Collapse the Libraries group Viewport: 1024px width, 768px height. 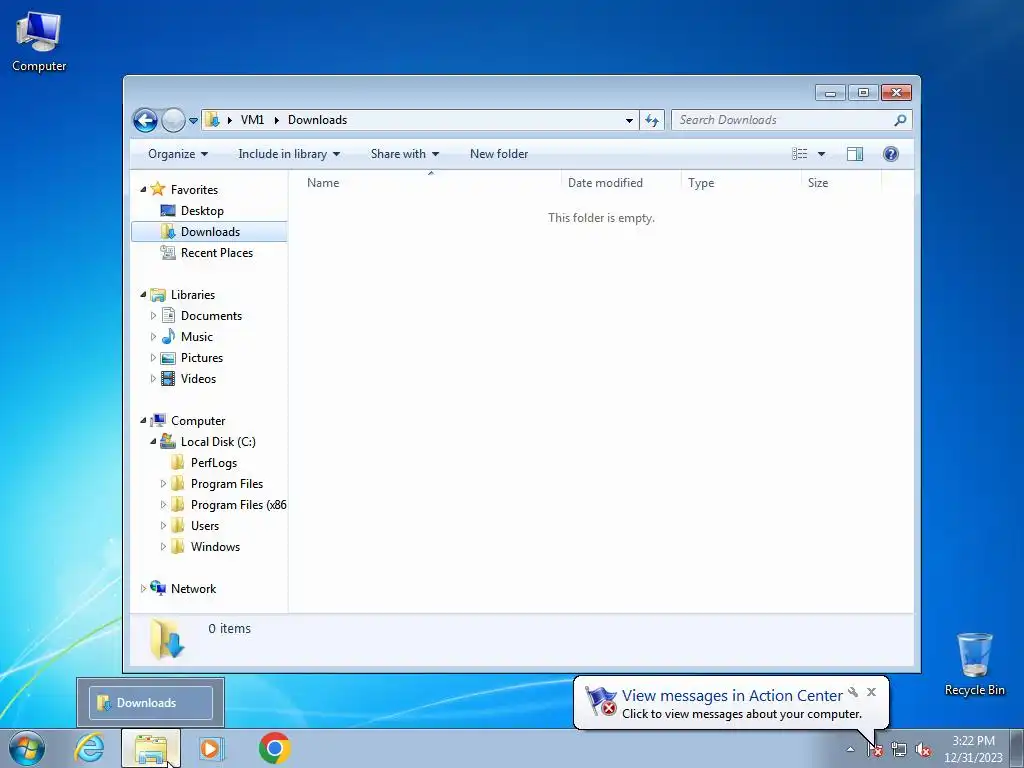pos(143,295)
